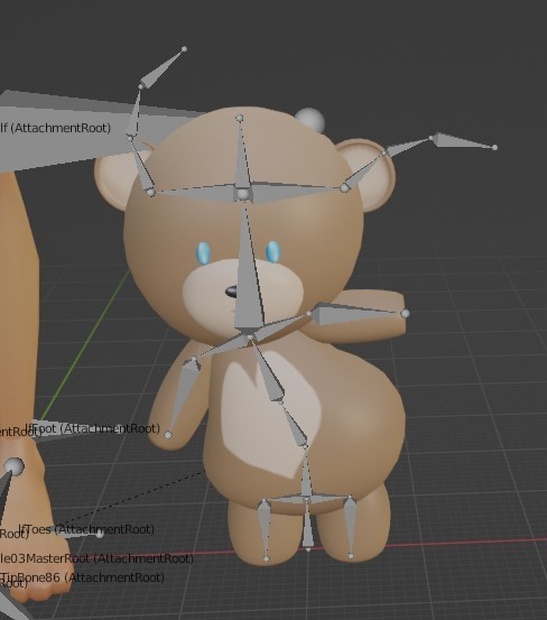Select the center tail bone between the bear's legs
This screenshot has height=620, width=547.
point(308,526)
